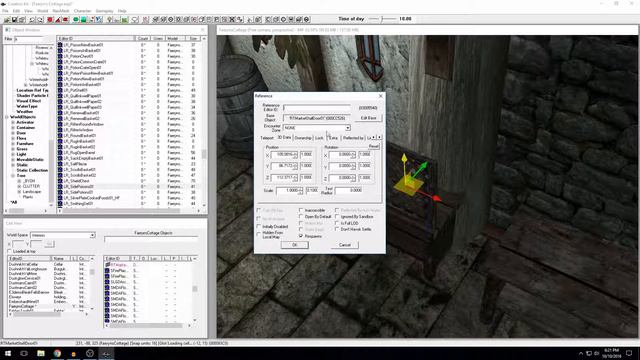Uncheck the Respawns checkbox

coord(301,236)
